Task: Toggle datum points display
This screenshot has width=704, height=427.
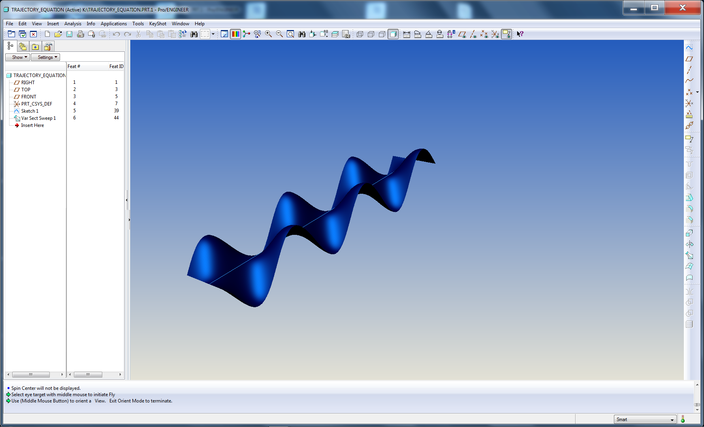Action: pyautogui.click(x=484, y=34)
